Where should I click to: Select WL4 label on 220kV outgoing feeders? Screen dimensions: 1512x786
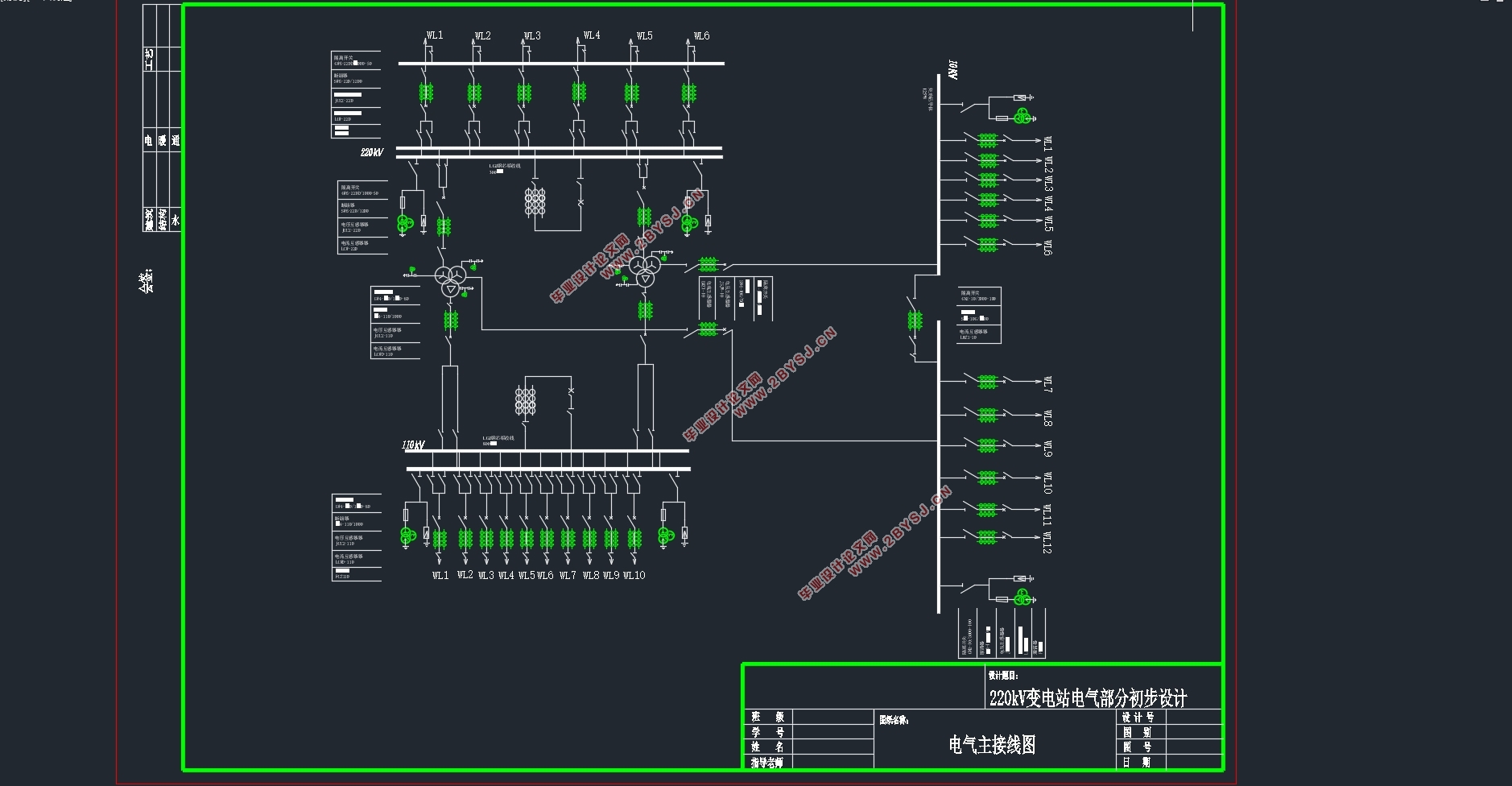[x=592, y=35]
